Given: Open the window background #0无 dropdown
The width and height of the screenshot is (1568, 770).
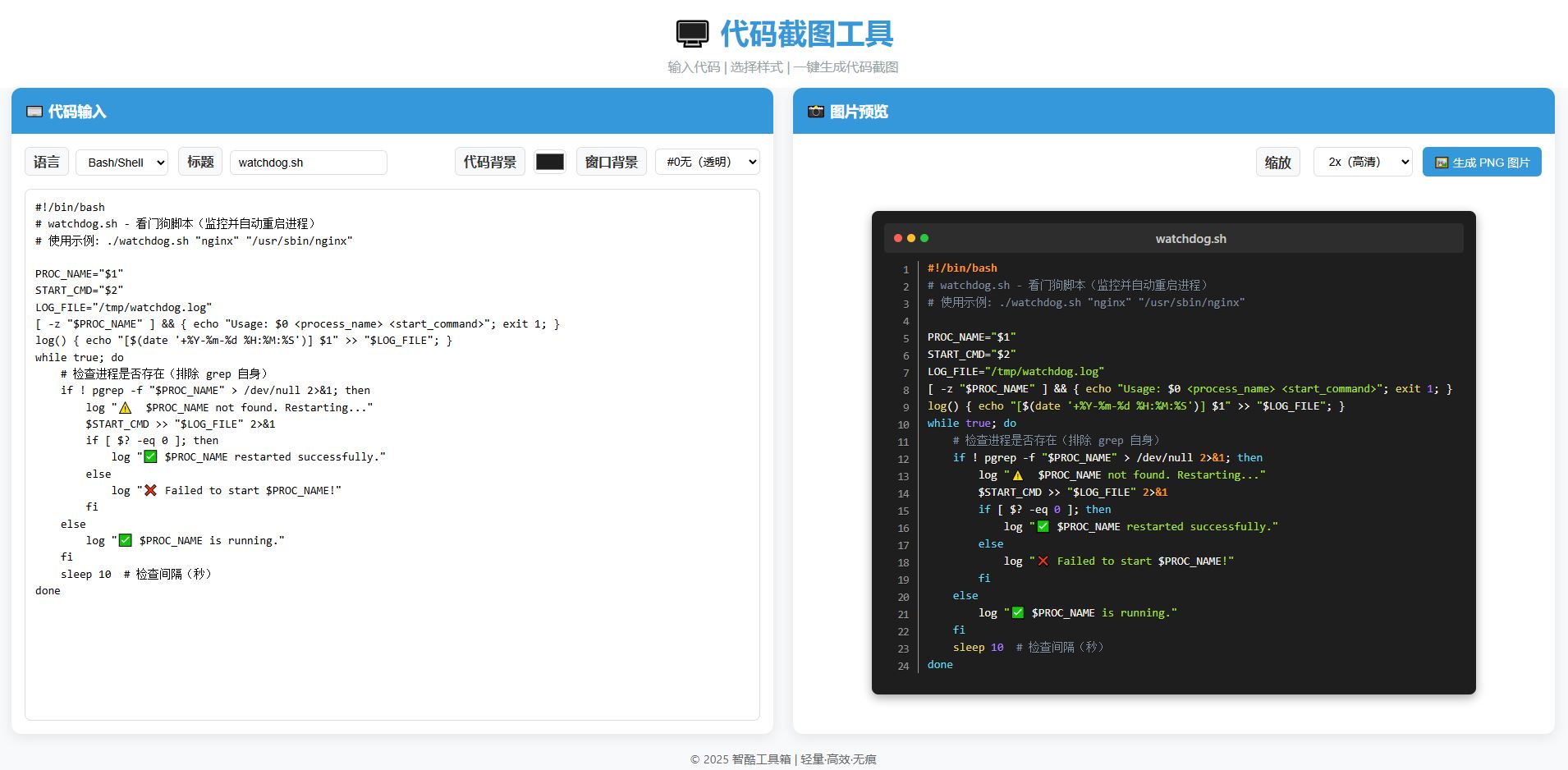Looking at the screenshot, I should click(708, 163).
